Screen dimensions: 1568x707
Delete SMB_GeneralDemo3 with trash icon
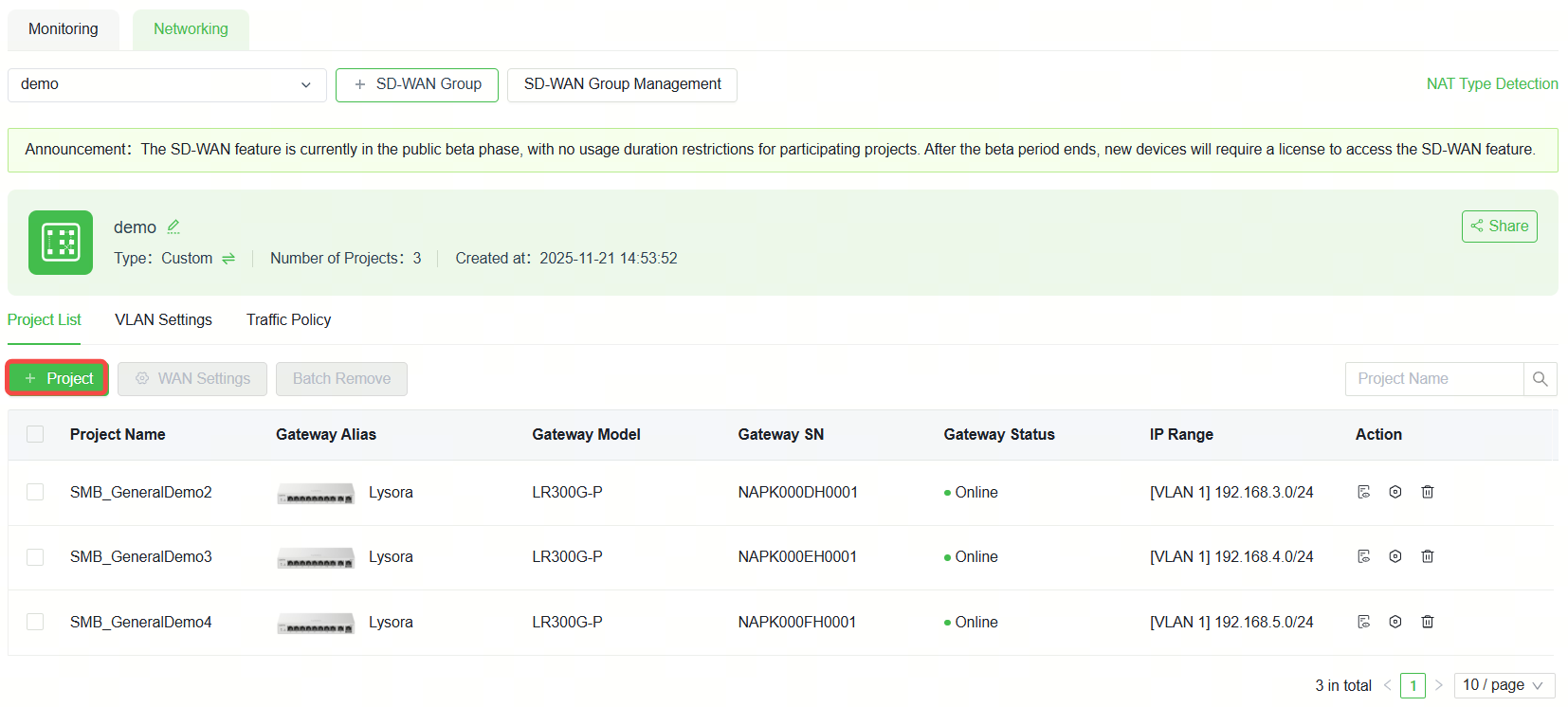1428,556
